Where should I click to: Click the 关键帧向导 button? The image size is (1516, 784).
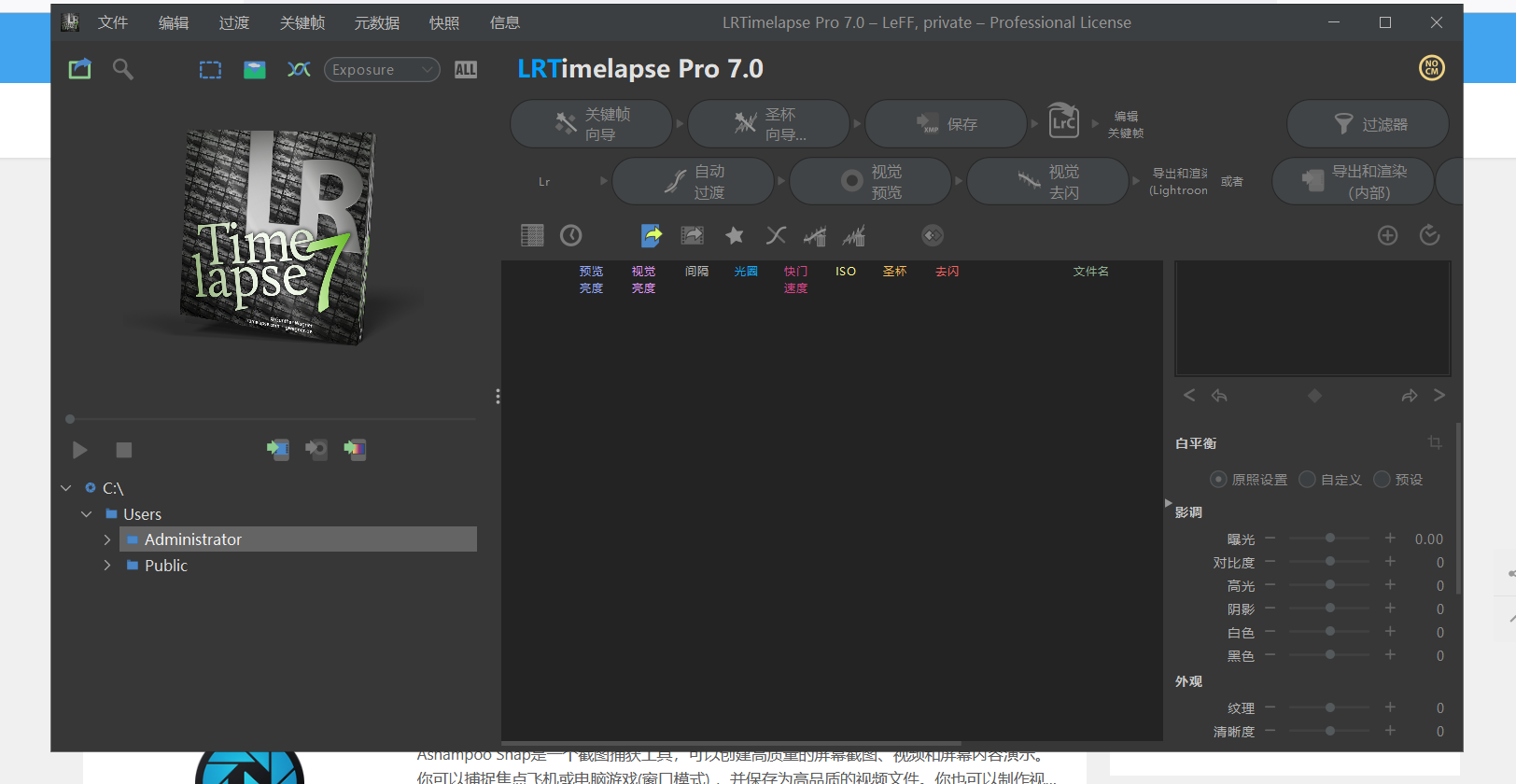point(592,124)
